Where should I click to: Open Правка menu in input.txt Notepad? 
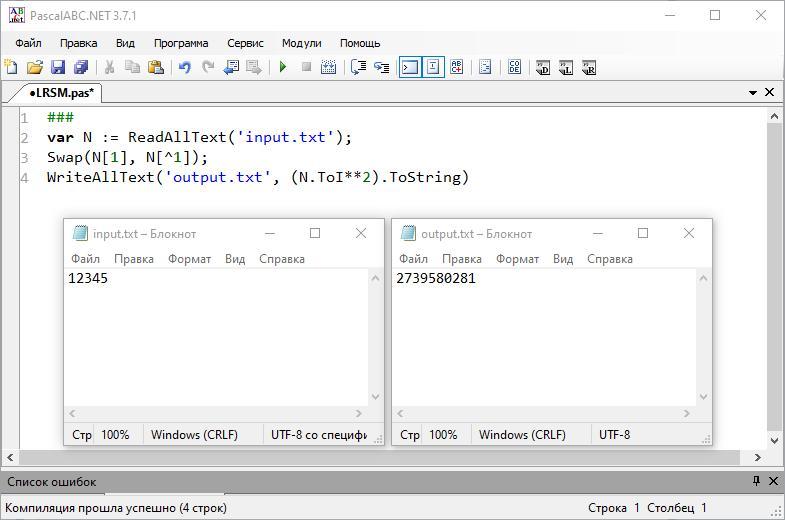[134, 259]
